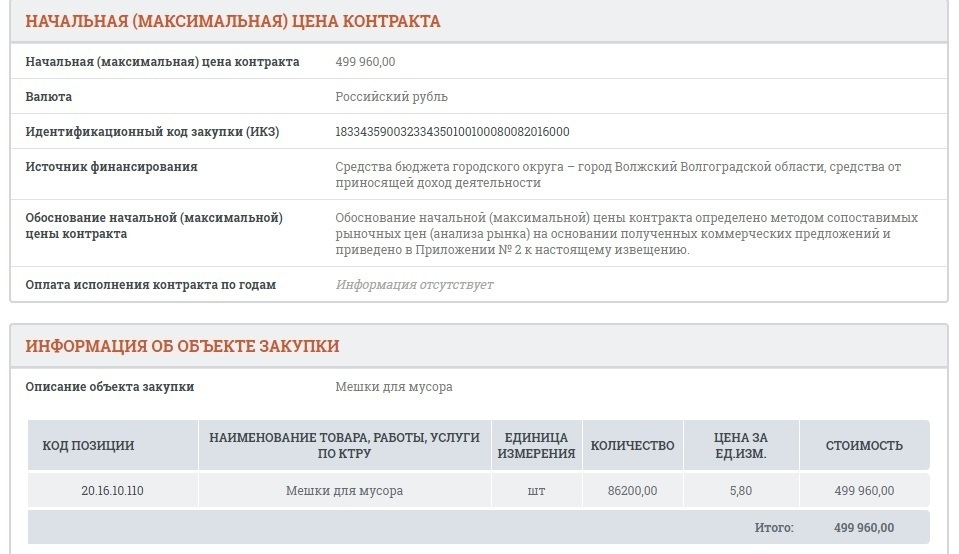The height and width of the screenshot is (554, 959).
Task: Select the 'Количество' column header
Action: coord(632,446)
